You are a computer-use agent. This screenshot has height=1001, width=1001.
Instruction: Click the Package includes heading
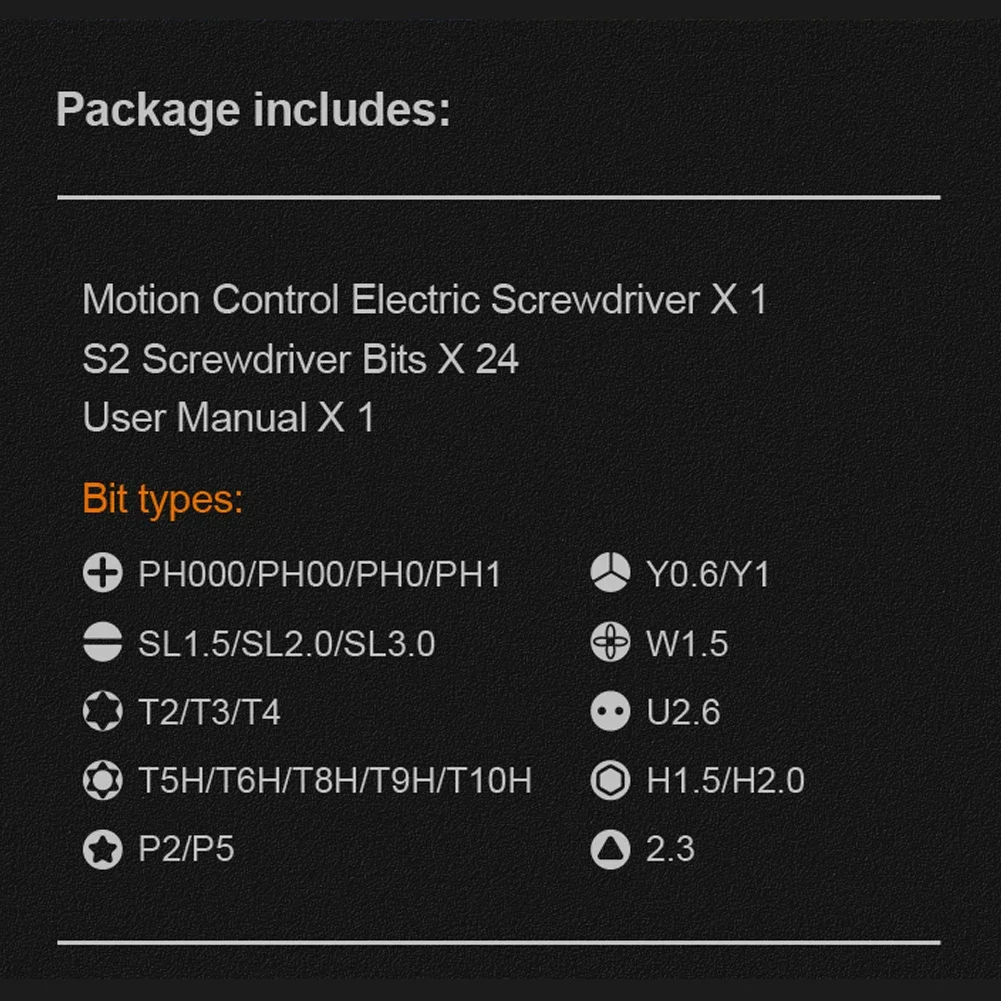[x=253, y=111]
